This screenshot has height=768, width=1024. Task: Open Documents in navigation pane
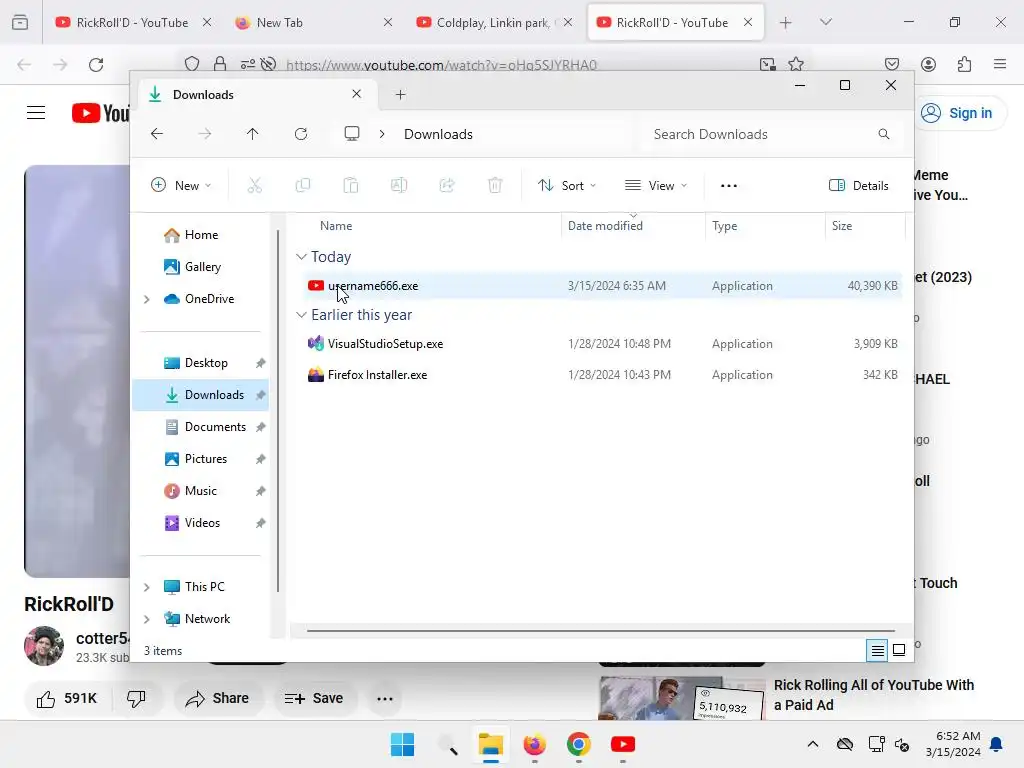[201, 427]
